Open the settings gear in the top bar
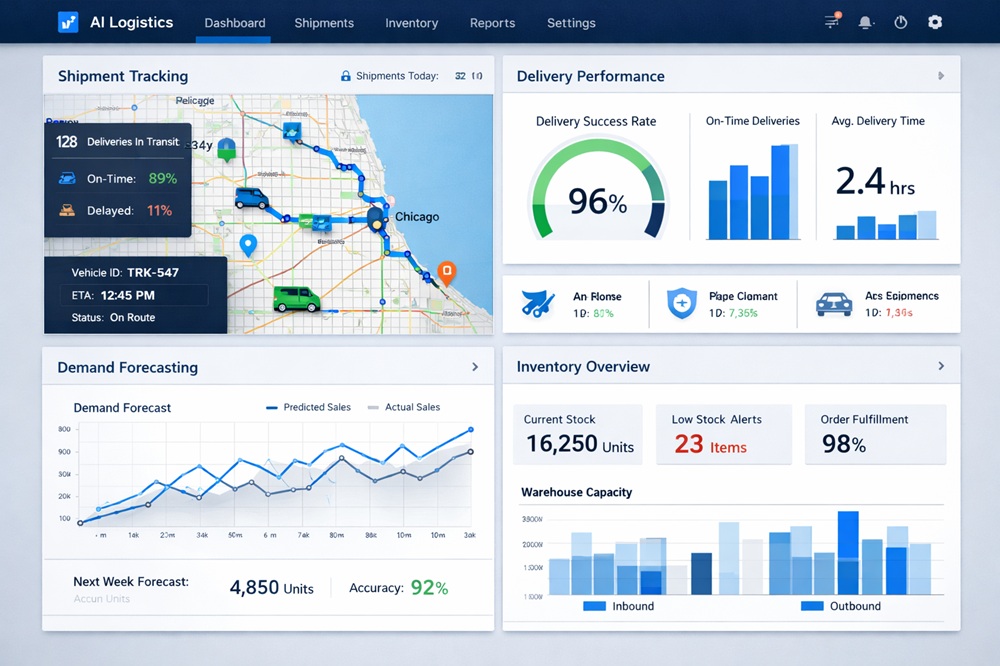Image resolution: width=1000 pixels, height=666 pixels. (x=934, y=22)
